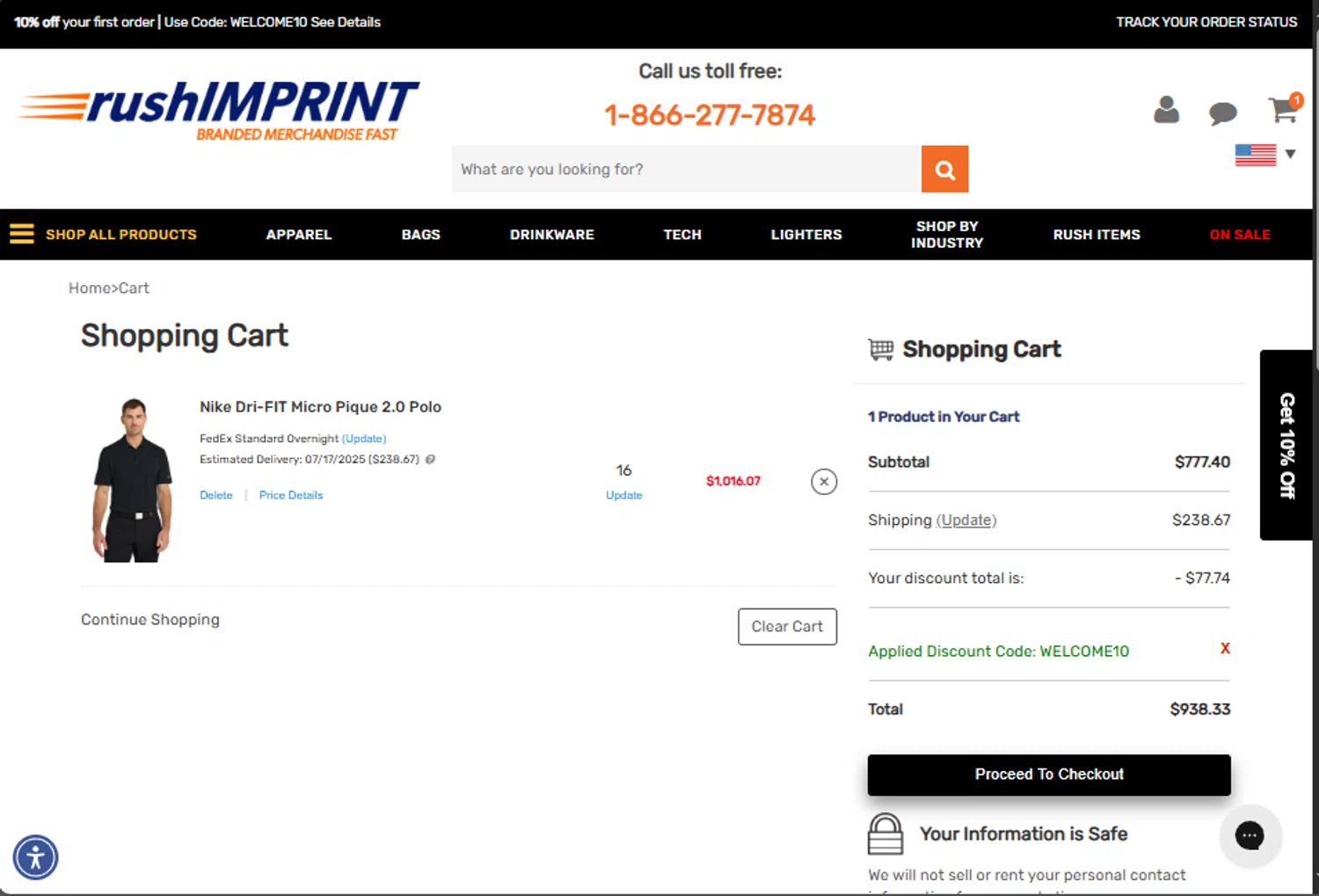Screen dimensions: 1319x896
Task: Click the orange search magnifier button
Action: [x=944, y=169]
